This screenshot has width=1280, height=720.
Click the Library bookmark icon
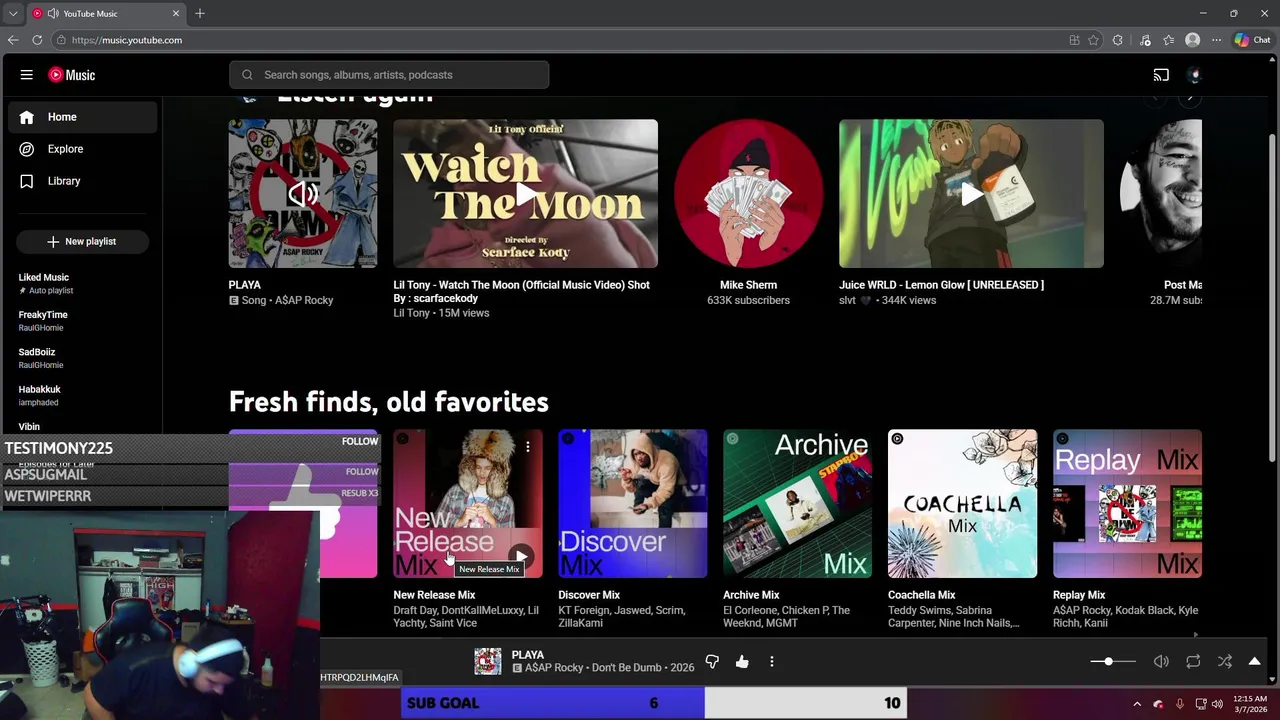click(x=27, y=181)
